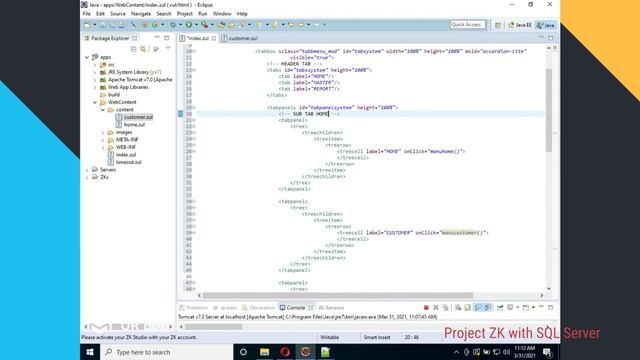
Task: Toggle Link with Editor in Package Explorer
Action: coord(143,49)
